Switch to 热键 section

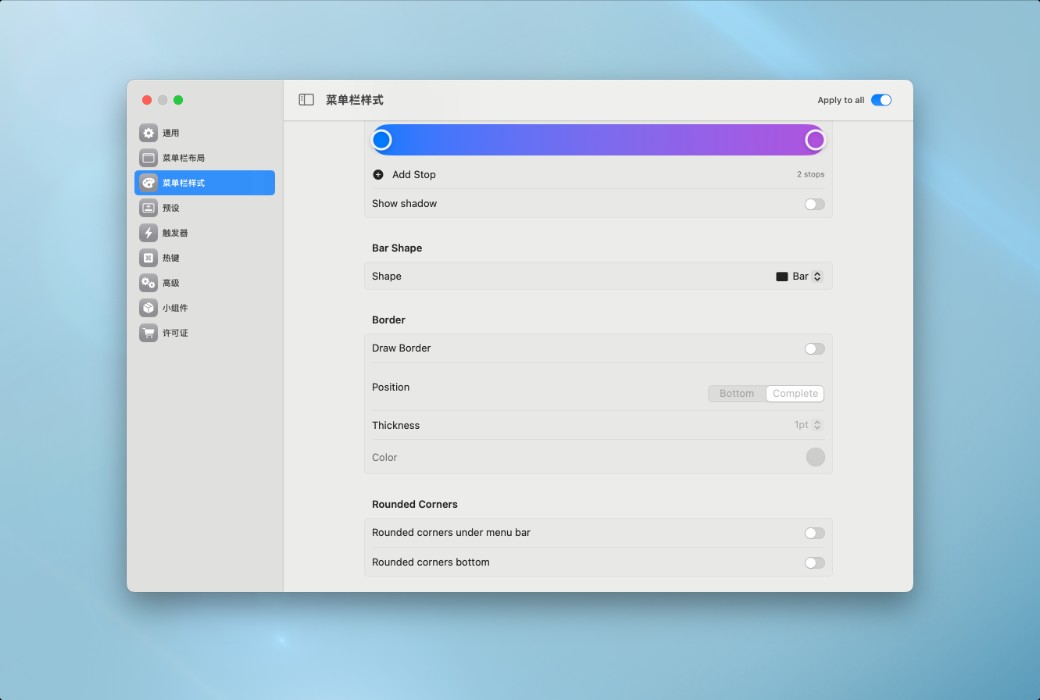(x=204, y=257)
